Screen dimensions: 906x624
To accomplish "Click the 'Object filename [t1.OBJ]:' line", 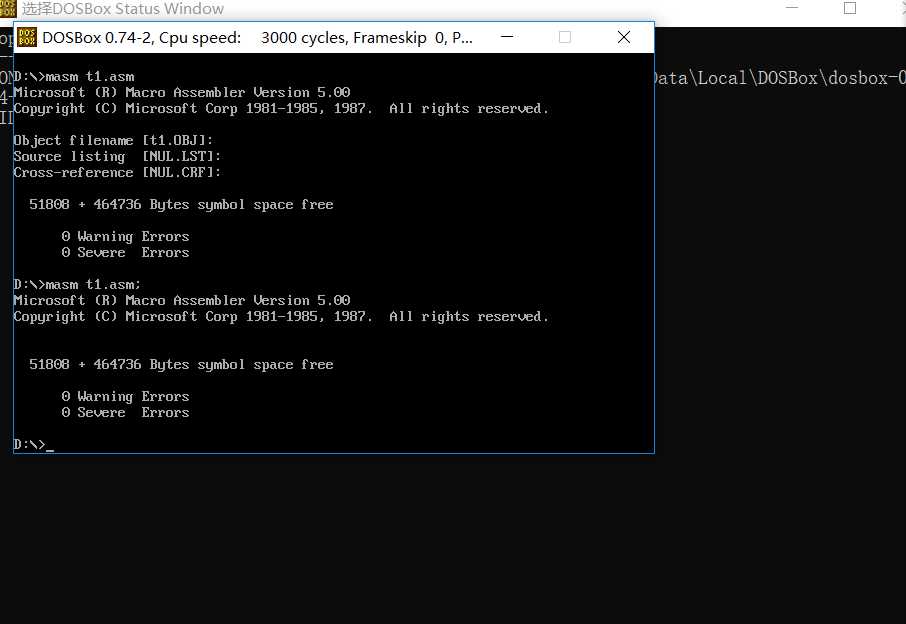I will click(x=113, y=140).
